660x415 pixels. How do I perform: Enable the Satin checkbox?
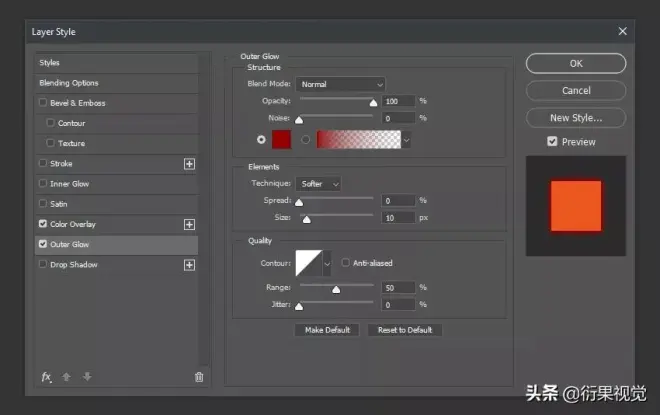coord(43,203)
